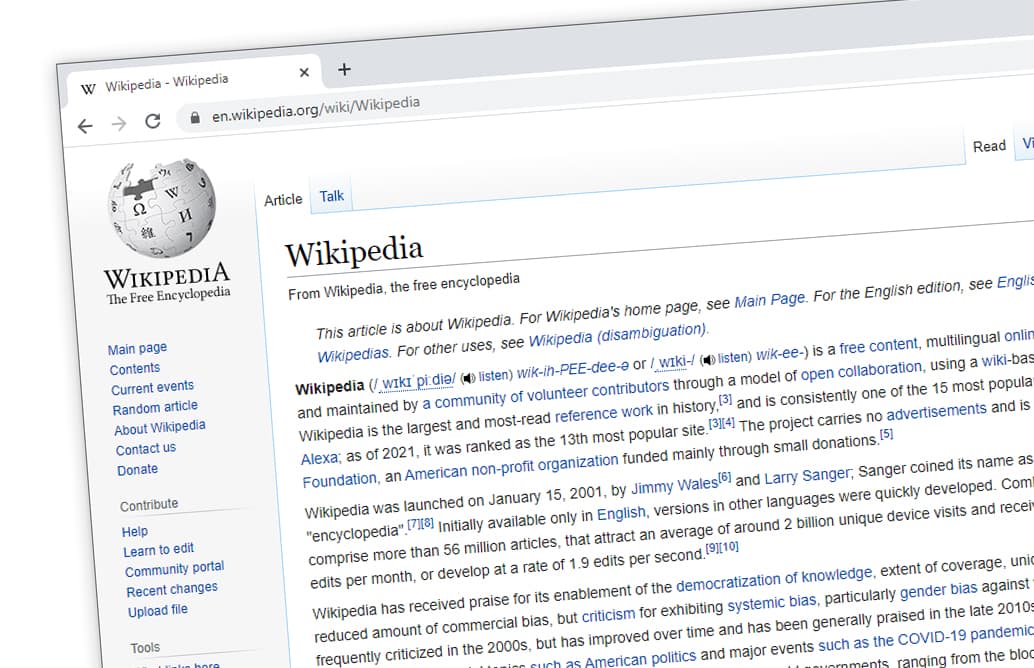Close the Wikipedia browser tab
Viewport: 1034px width, 668px height.
304,73
